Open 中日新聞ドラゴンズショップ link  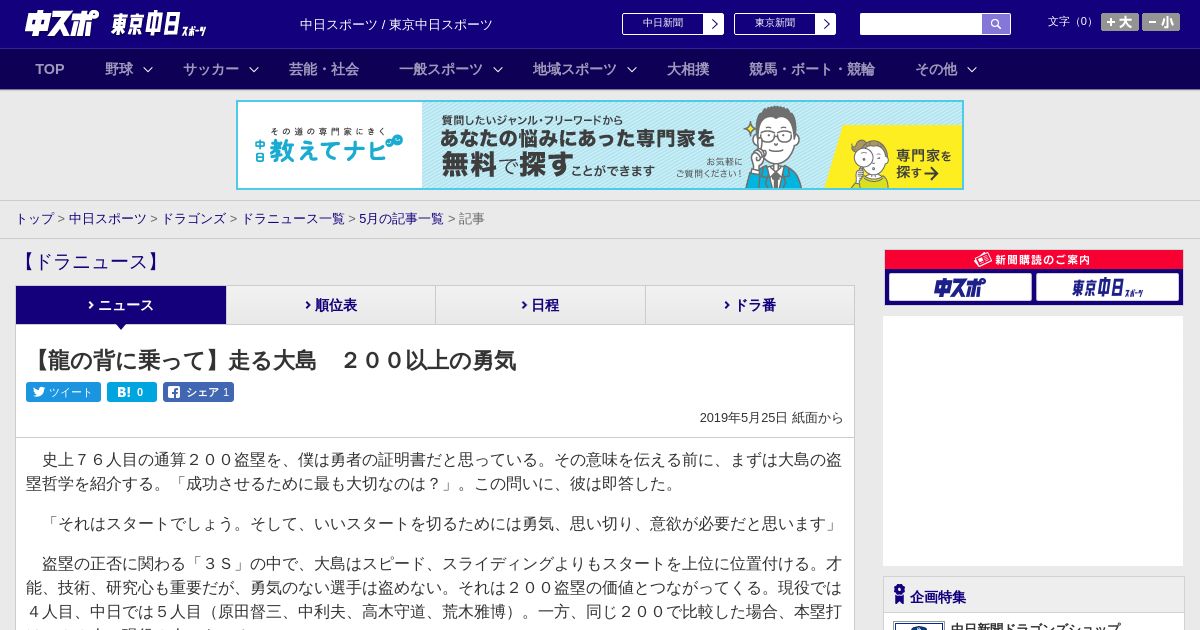tap(1035, 627)
